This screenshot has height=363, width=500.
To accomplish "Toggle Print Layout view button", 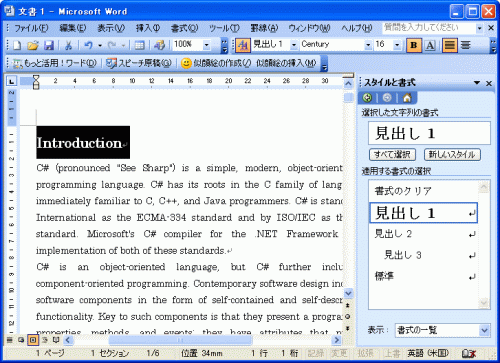I will (33, 340).
